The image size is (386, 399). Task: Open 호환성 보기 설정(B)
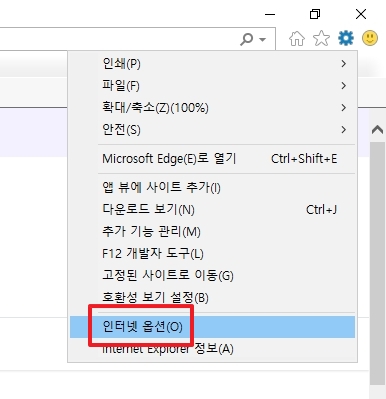(x=213, y=297)
